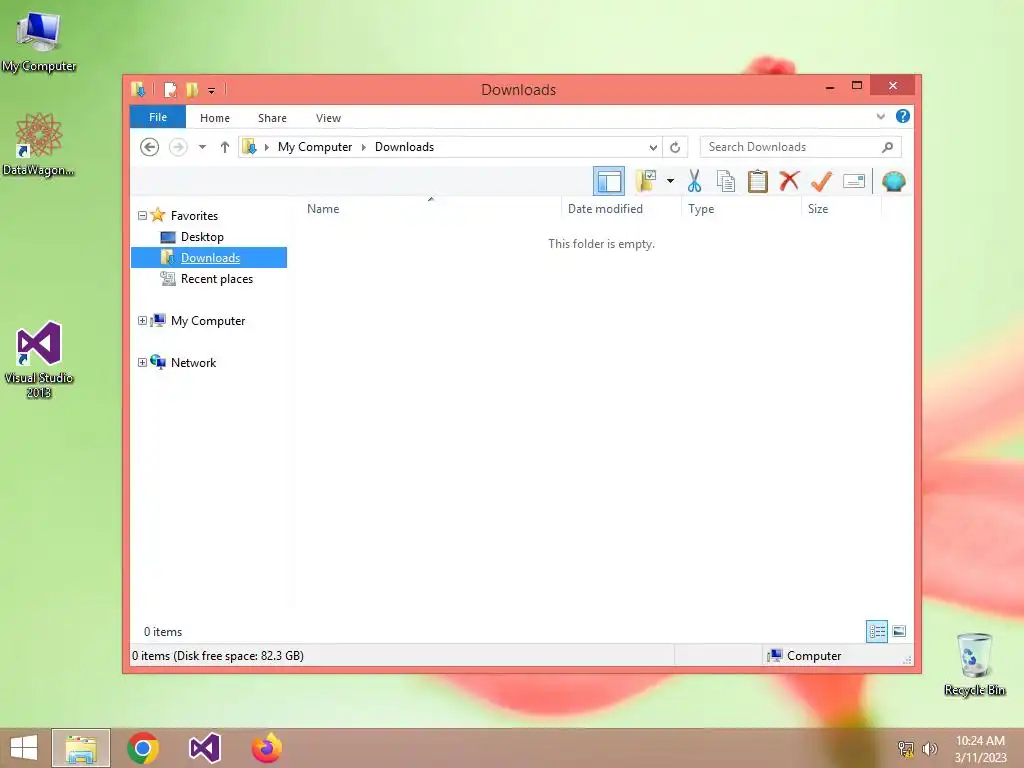This screenshot has width=1024, height=768.
Task: Expand the Network tree node
Action: 142,362
